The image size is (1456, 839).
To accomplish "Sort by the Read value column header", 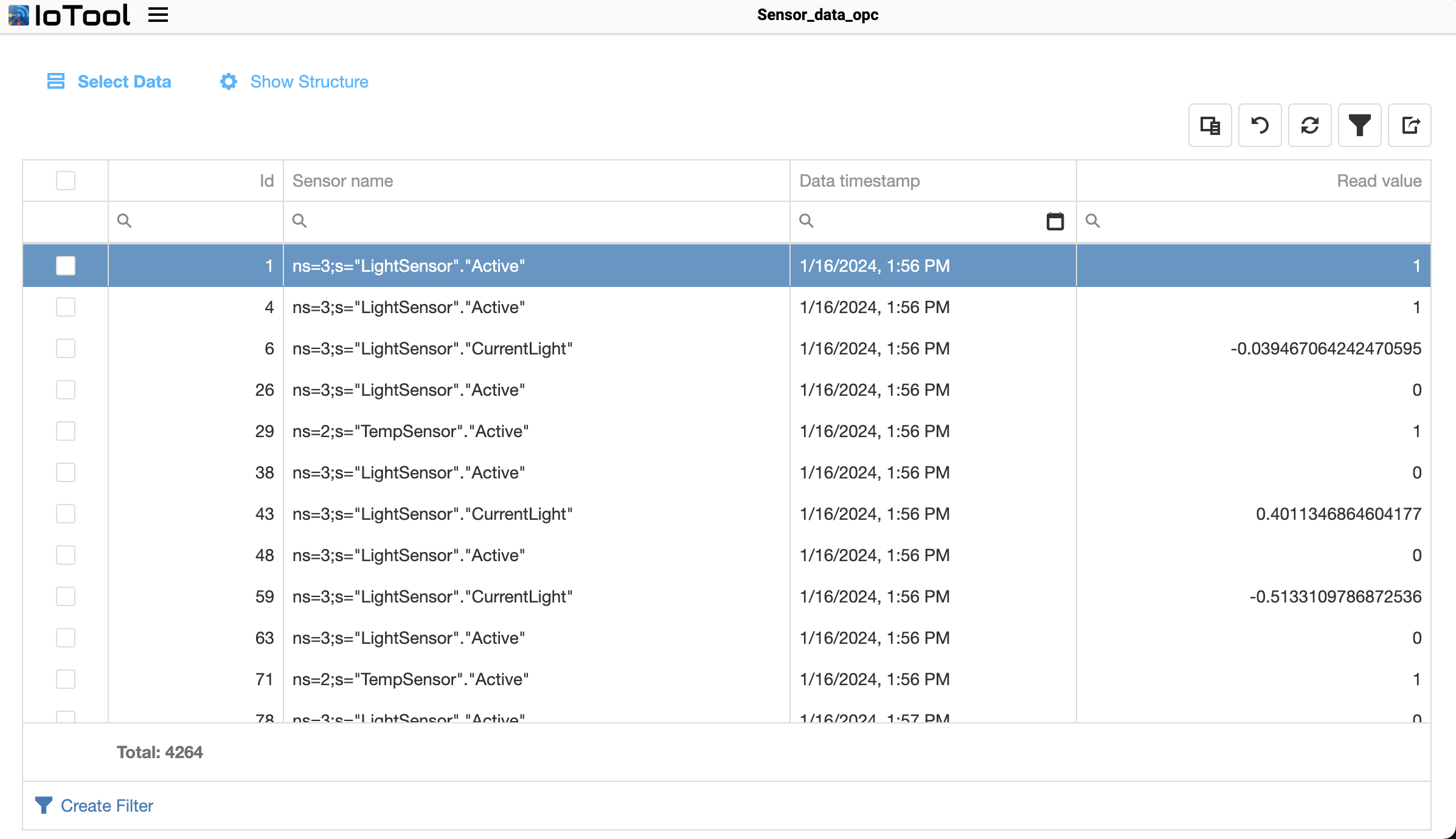I will 1253,181.
